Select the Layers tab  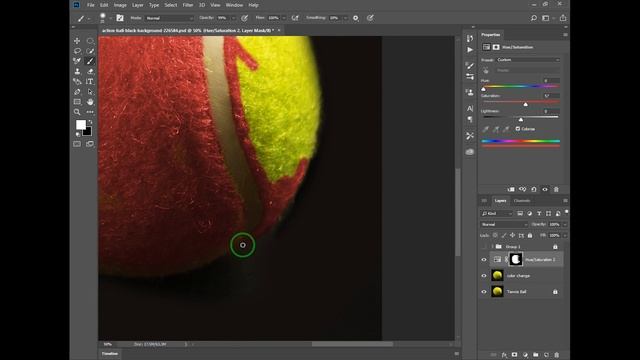(500, 201)
